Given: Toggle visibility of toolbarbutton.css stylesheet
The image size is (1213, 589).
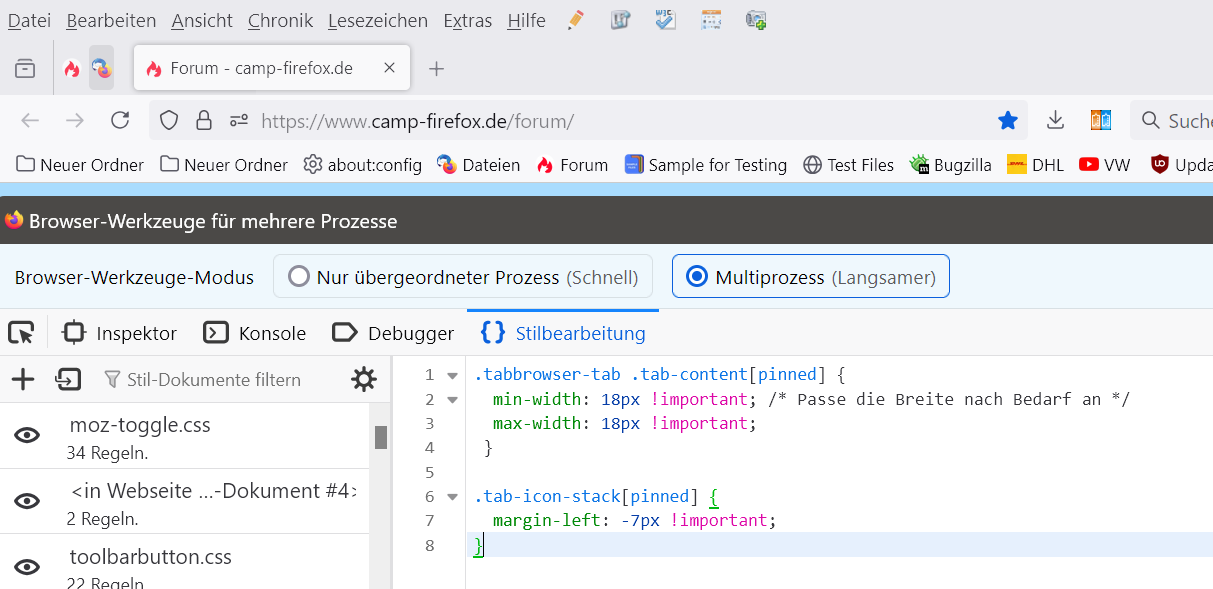Looking at the screenshot, I should coord(27,567).
